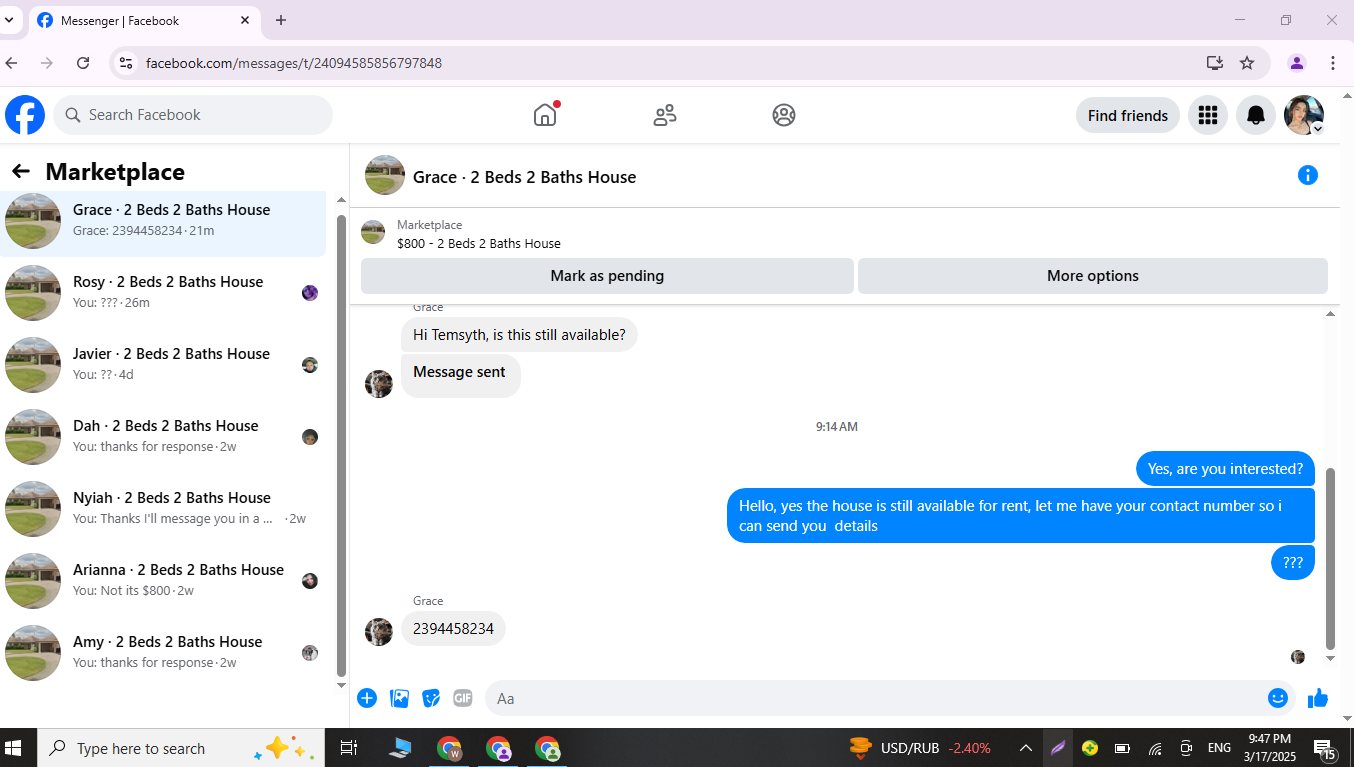
Task: Open the $800 - 2 Beds 2 Baths House listing
Action: 479,243
